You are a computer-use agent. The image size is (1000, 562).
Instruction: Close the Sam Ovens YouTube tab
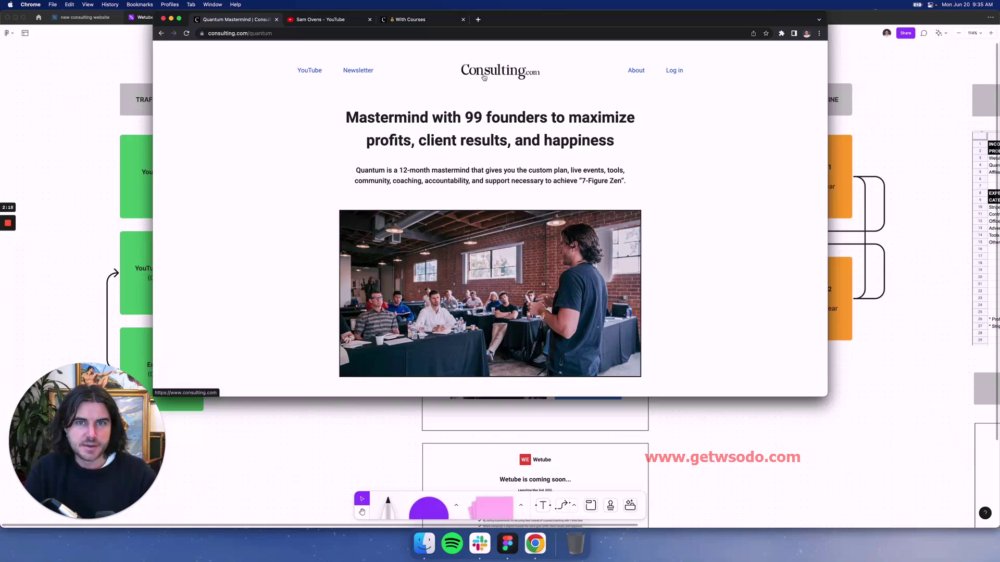click(370, 19)
